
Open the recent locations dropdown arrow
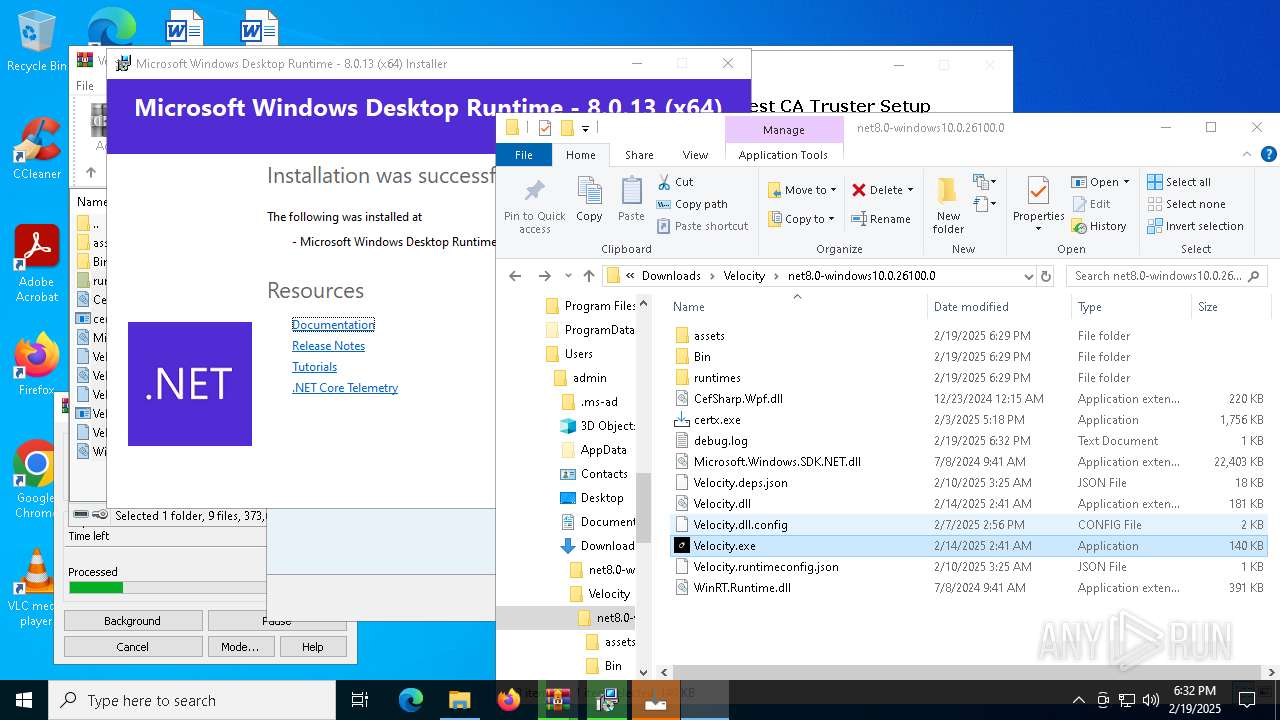point(567,276)
